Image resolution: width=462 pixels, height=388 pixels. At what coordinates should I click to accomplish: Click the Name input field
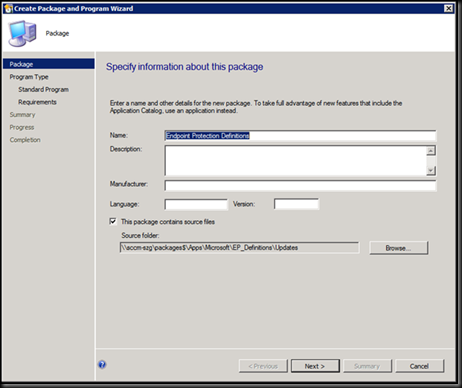tap(300, 136)
